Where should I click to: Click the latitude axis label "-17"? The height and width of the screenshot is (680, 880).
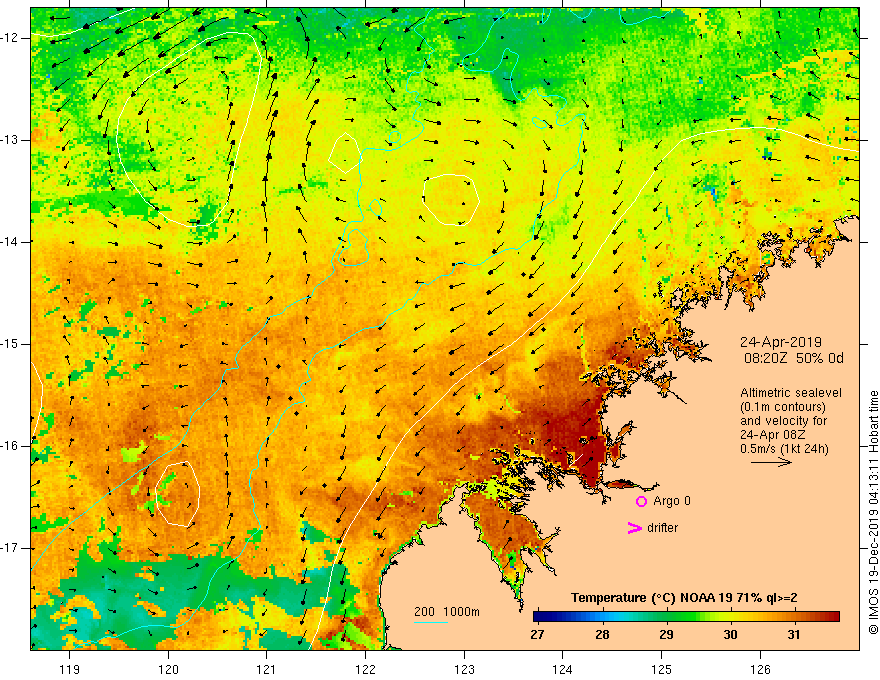[10, 548]
